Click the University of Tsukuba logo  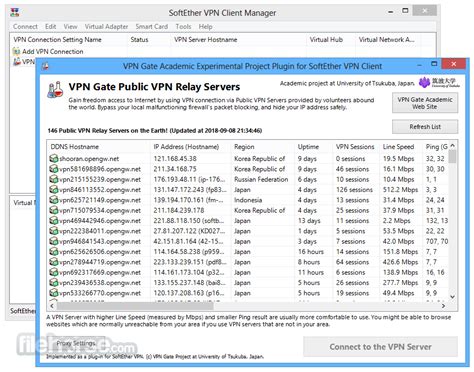pos(439,82)
